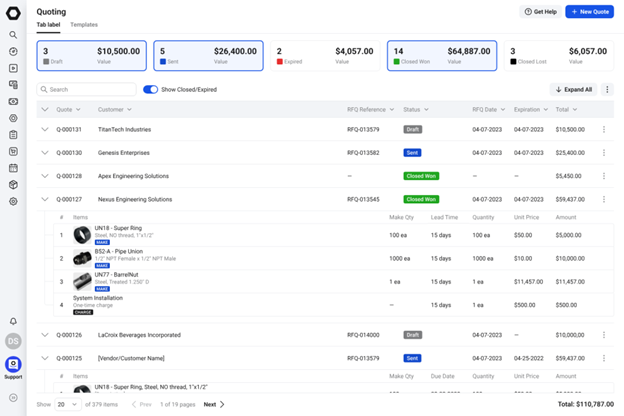Open the table options kebab menu beside Expand All
Screen dimensions: 624x416
pos(607,90)
